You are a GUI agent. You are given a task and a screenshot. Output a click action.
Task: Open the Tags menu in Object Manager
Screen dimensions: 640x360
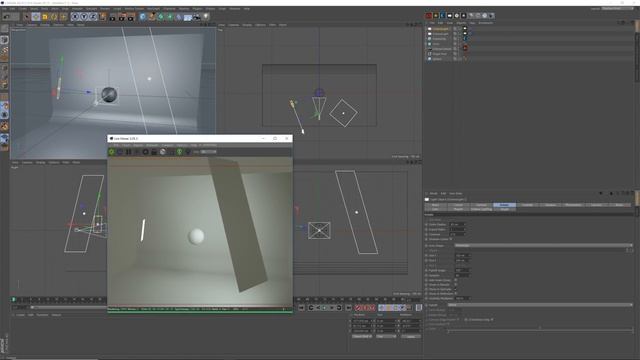tap(472, 23)
